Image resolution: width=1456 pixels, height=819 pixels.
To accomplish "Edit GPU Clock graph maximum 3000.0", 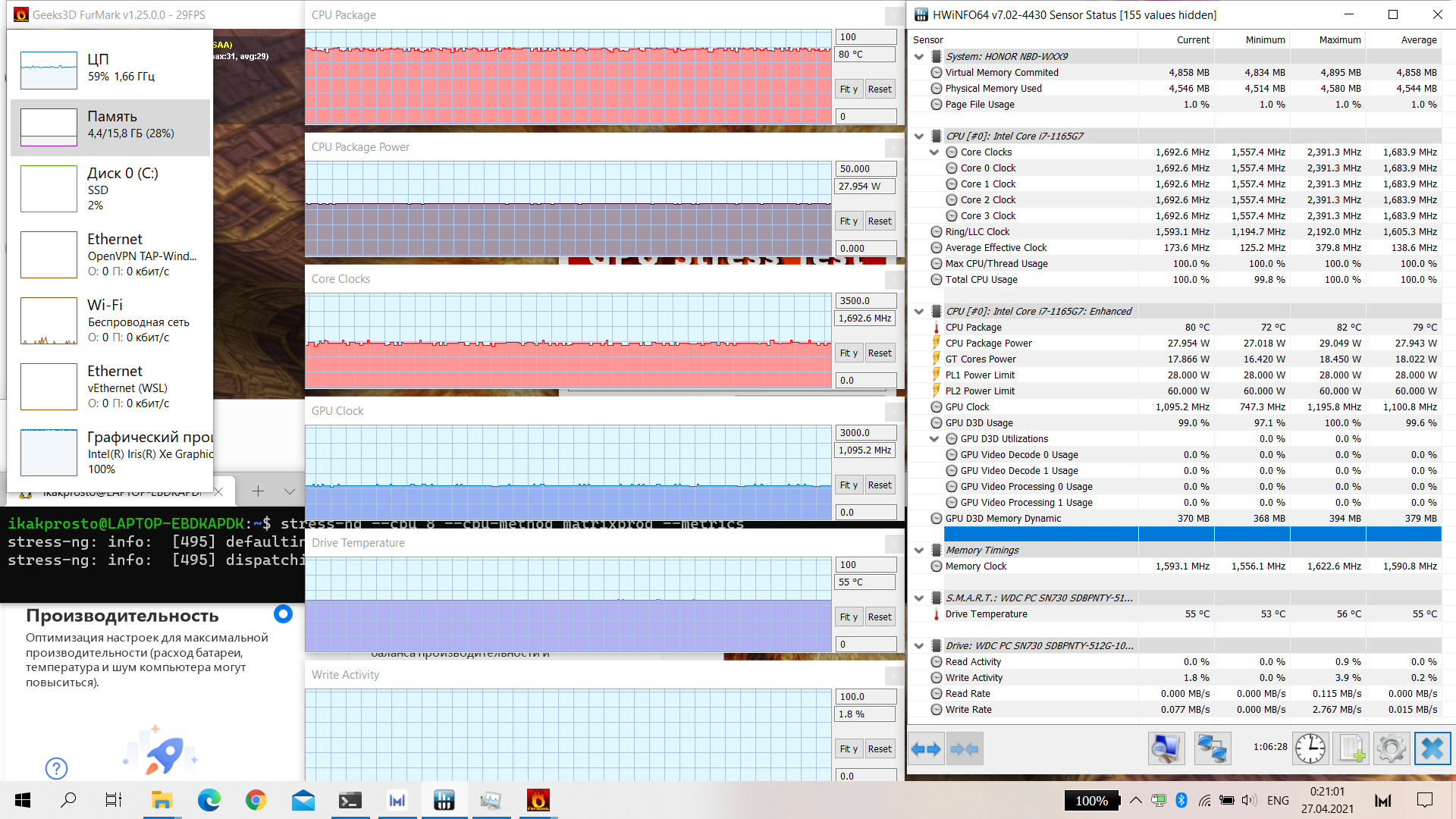I will click(866, 433).
